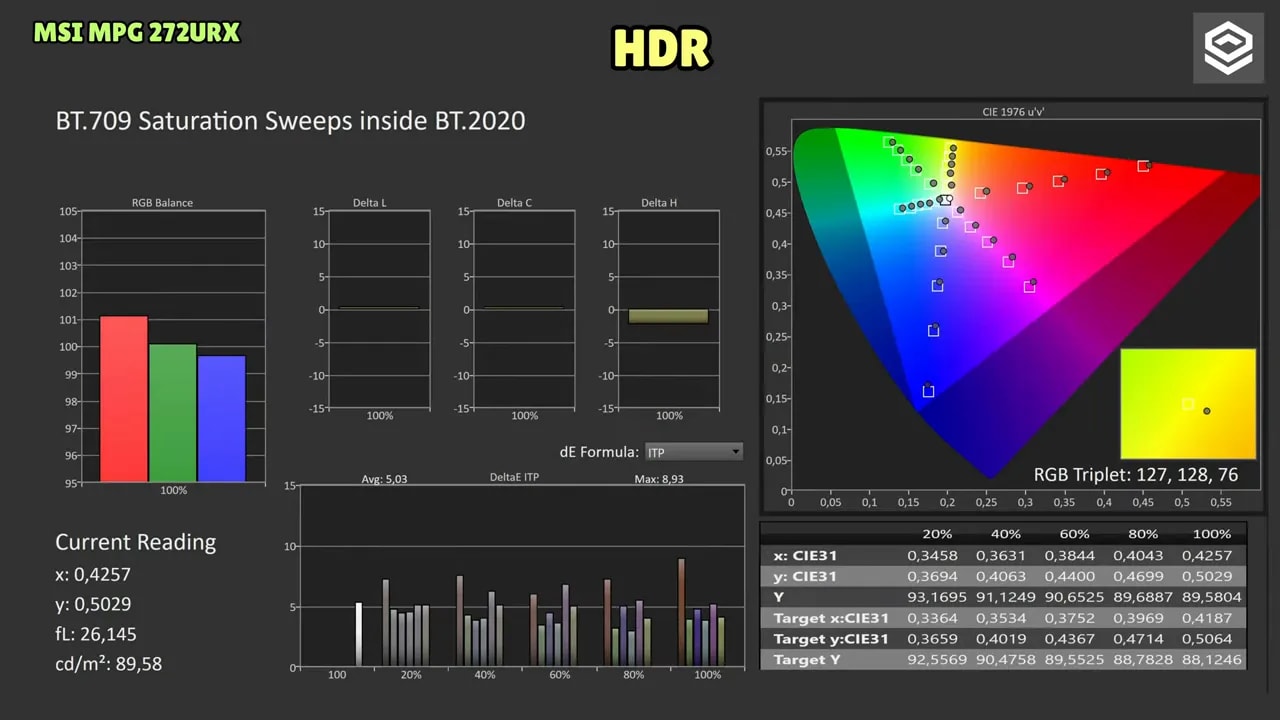
Task: Click the "Avg: 5,03" label
Action: click(384, 479)
